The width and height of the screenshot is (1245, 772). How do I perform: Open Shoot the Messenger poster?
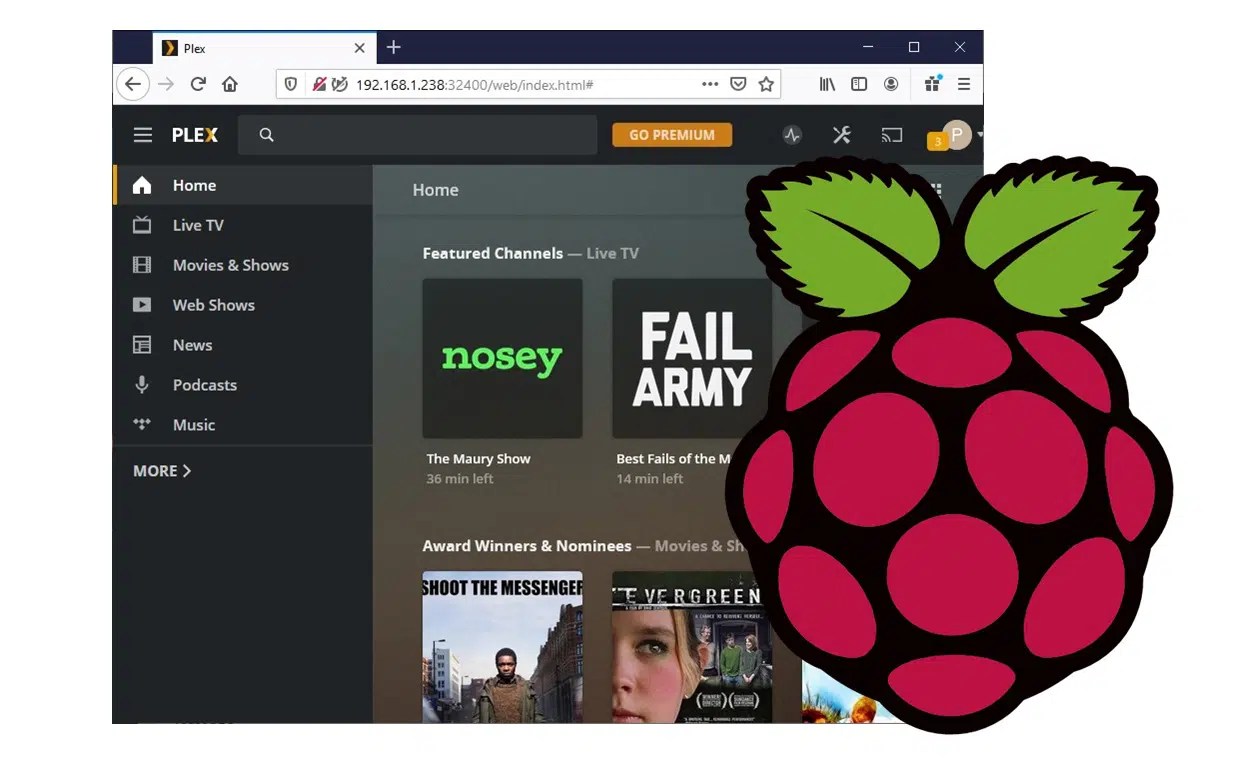pos(502,647)
